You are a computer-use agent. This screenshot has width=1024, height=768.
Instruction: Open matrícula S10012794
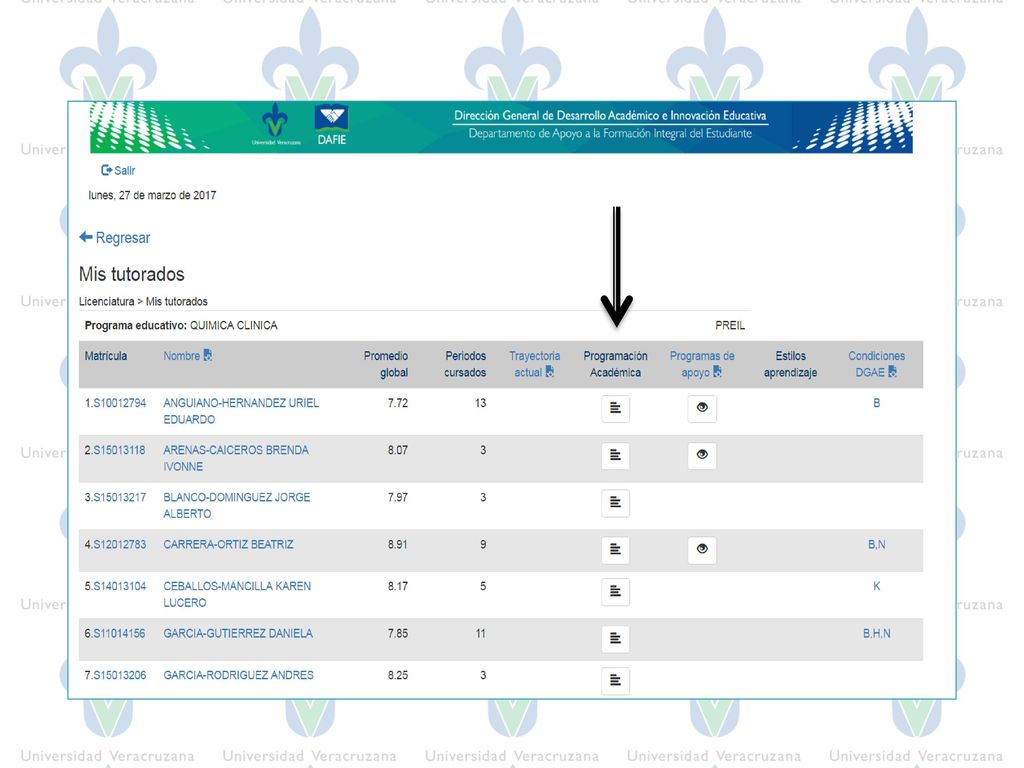[120, 403]
